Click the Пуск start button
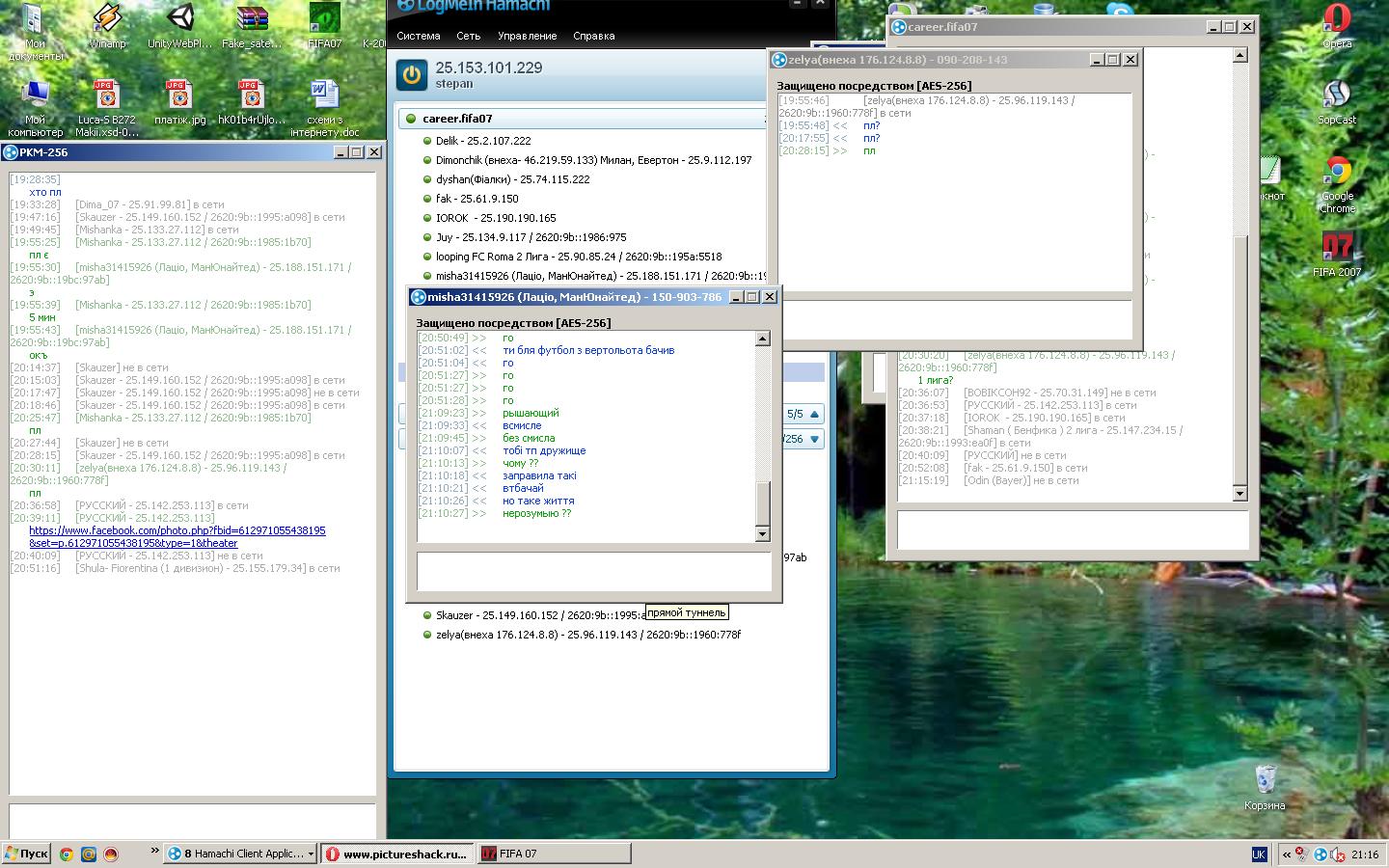Image resolution: width=1389 pixels, height=868 pixels. coord(26,854)
